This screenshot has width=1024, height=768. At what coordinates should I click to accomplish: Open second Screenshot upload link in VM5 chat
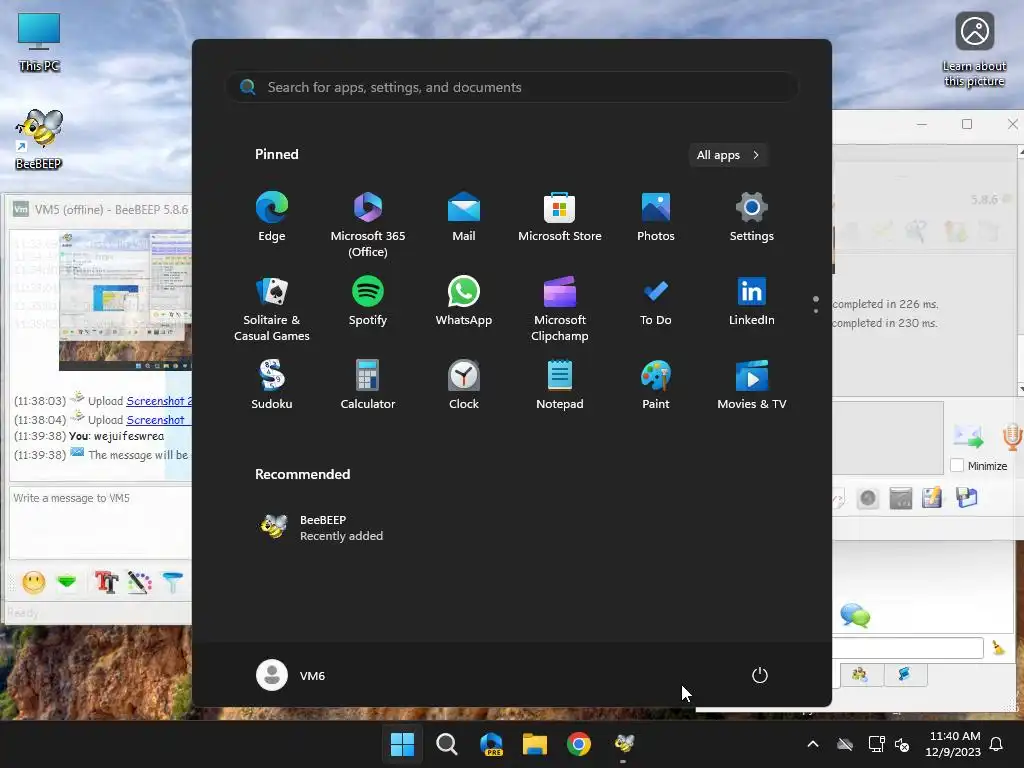[157, 420]
